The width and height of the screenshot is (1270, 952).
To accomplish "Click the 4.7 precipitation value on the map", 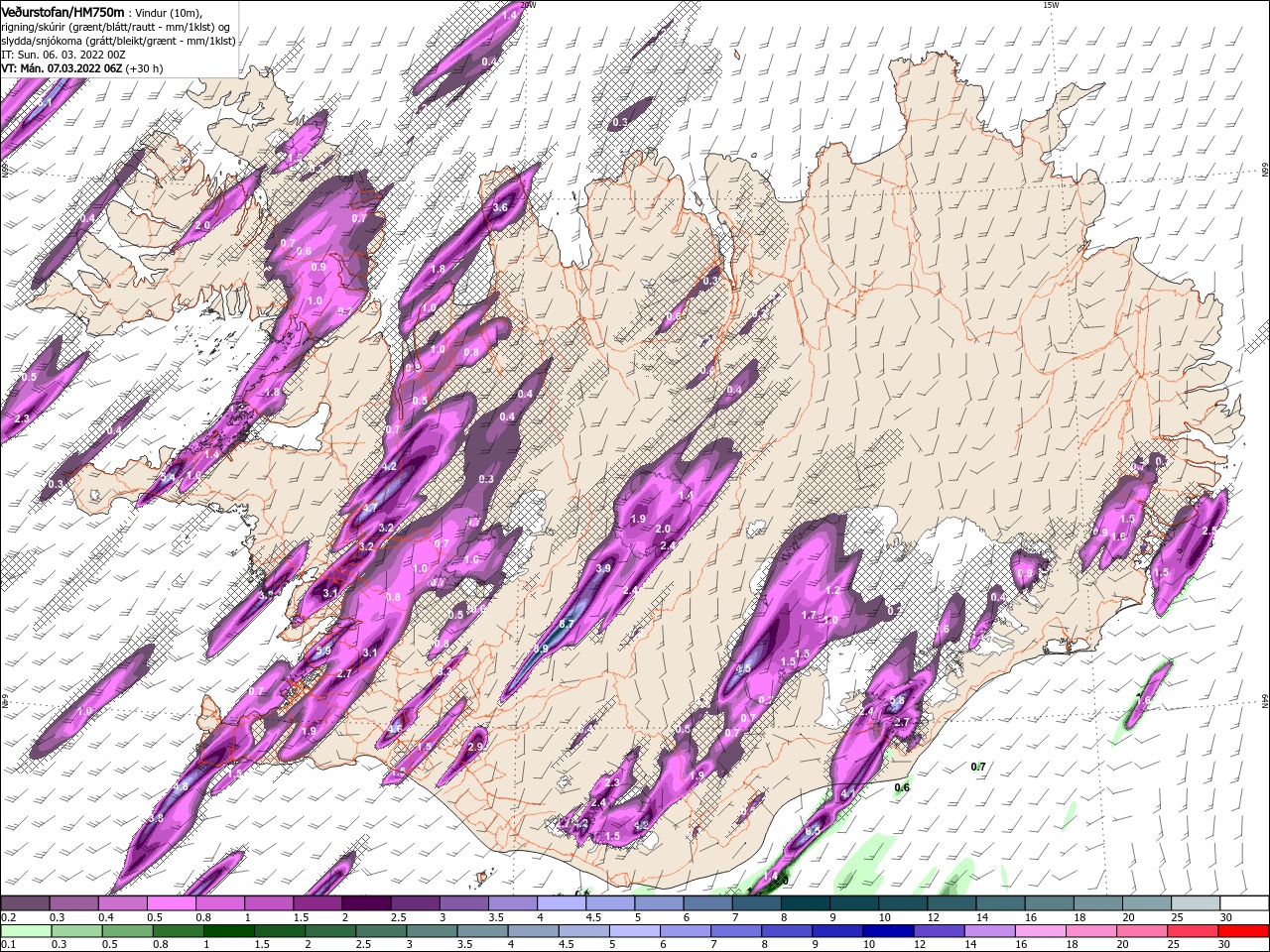I will (x=370, y=509).
